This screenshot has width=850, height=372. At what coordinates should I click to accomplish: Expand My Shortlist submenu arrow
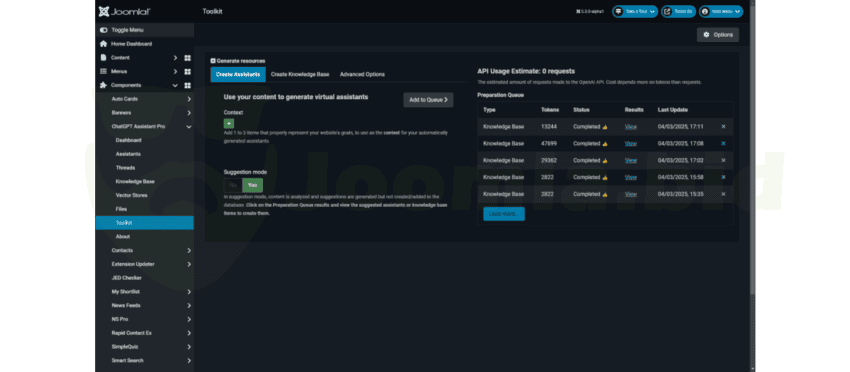[189, 292]
